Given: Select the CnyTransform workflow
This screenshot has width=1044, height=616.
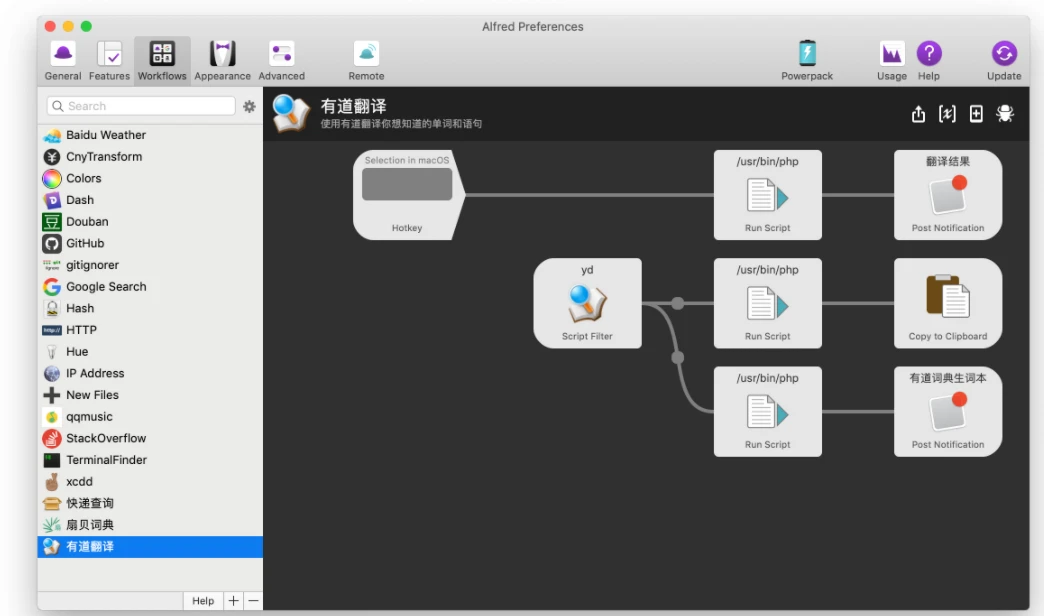Looking at the screenshot, I should coord(150,156).
